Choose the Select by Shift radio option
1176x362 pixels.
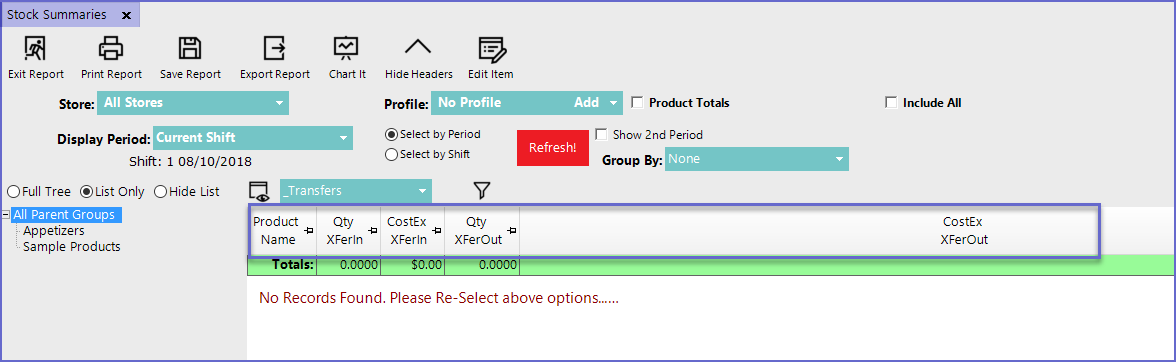coord(391,154)
